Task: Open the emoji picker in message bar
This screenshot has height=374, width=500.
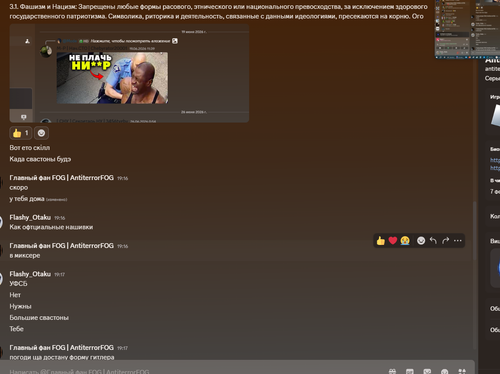Action: point(444,371)
